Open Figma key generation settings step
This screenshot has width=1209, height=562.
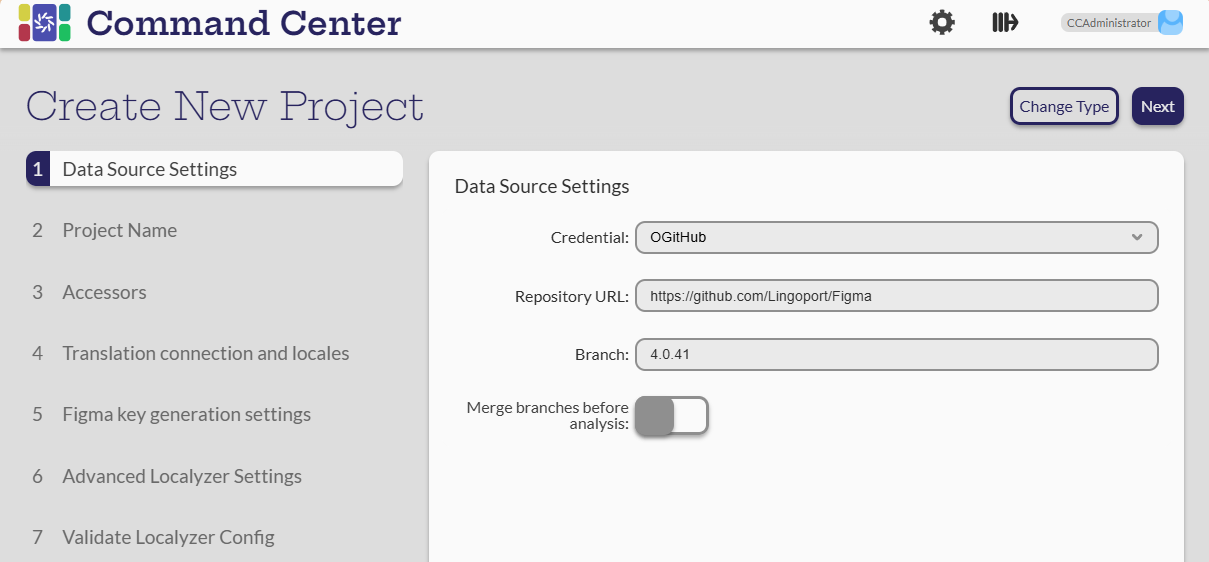click(186, 414)
